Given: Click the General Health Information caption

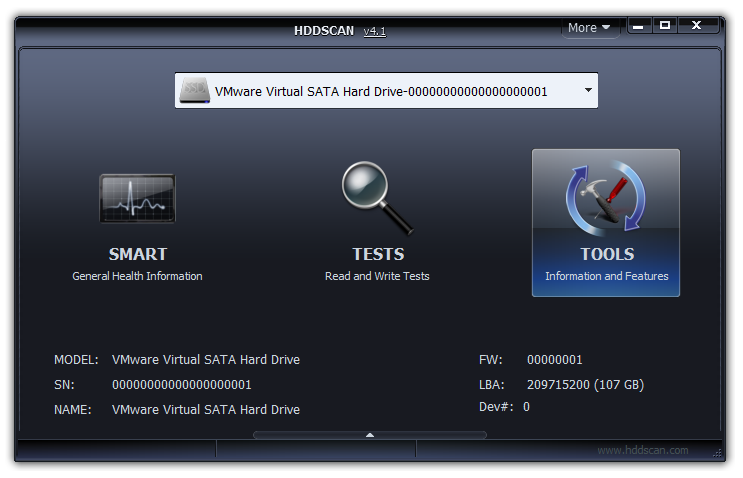Looking at the screenshot, I should tap(137, 276).
